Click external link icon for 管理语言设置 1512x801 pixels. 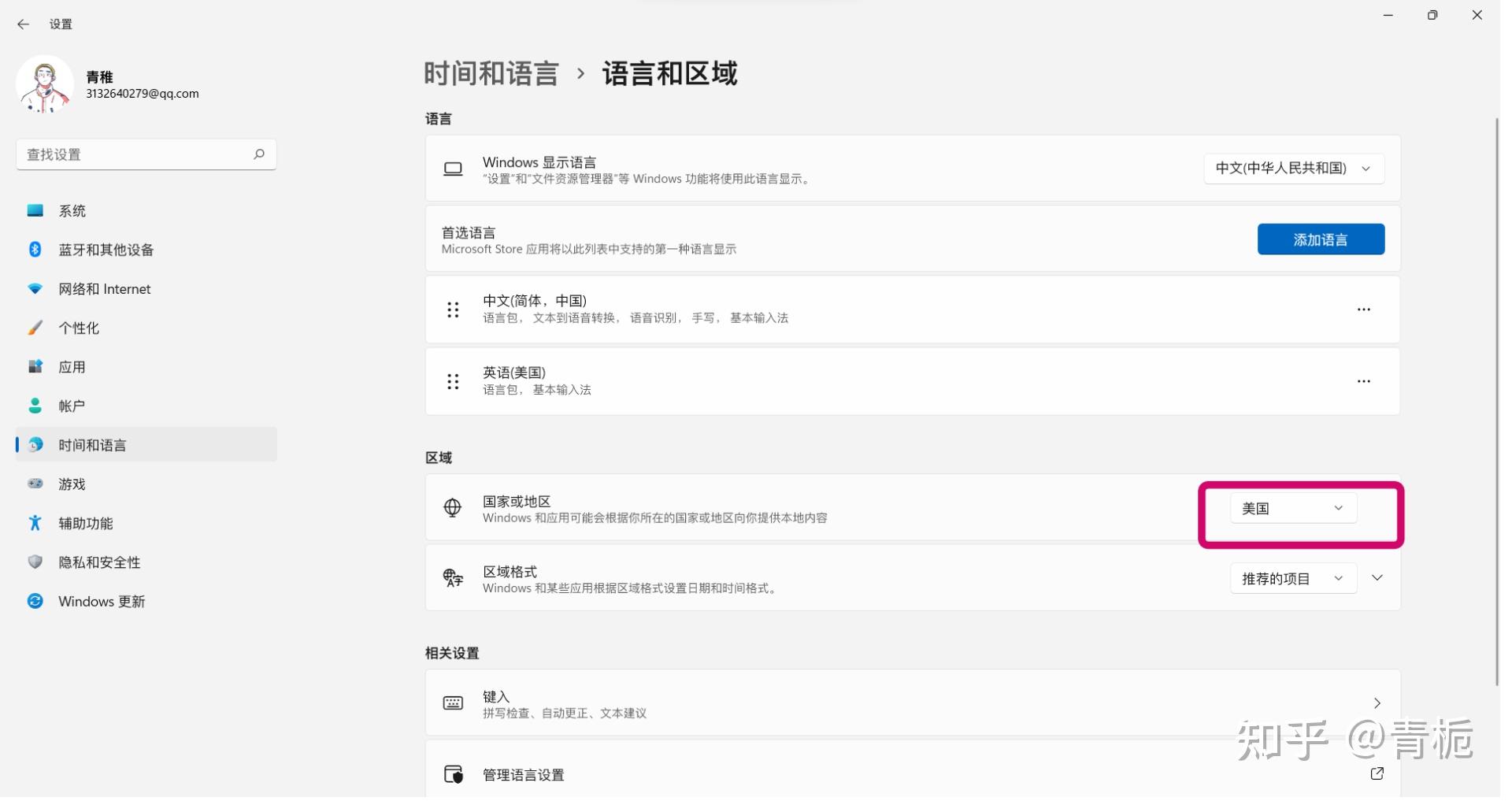[1388, 780]
